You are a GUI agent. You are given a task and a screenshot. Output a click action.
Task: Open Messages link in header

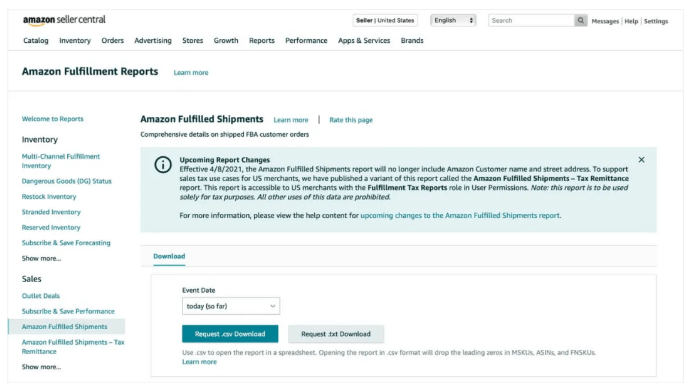(x=605, y=21)
